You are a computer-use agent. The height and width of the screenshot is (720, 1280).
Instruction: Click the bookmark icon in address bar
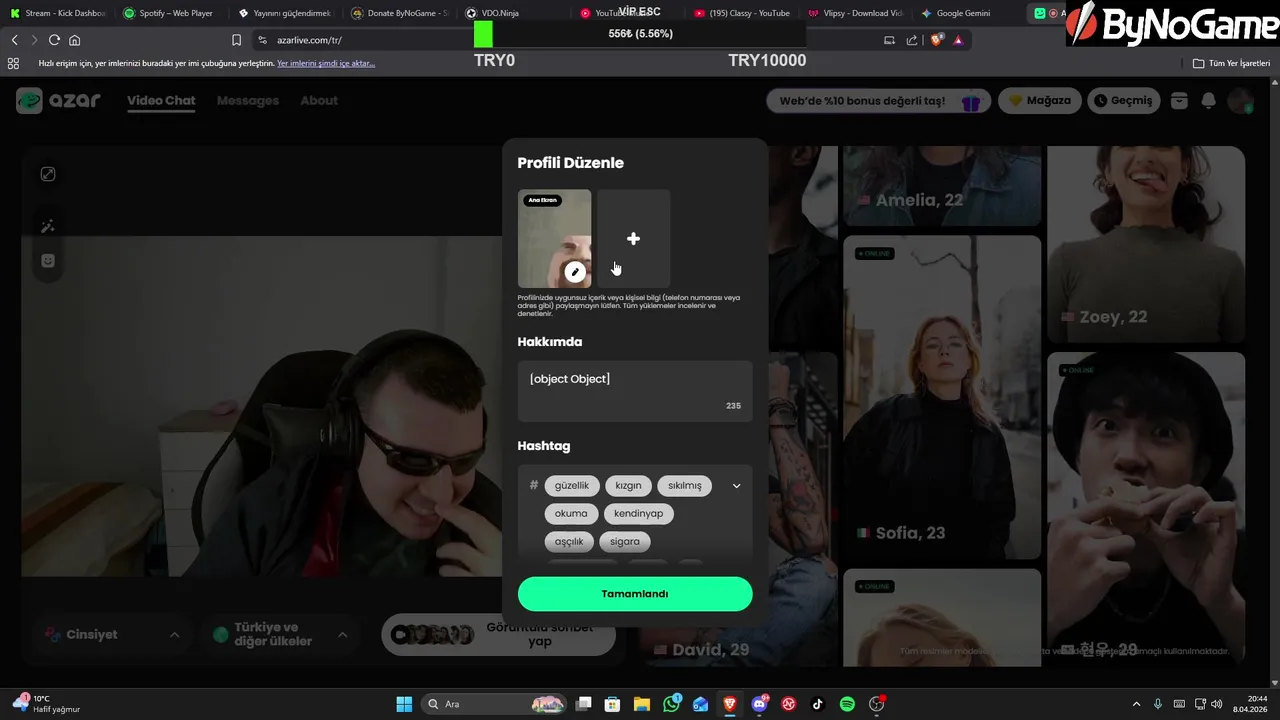tap(236, 40)
